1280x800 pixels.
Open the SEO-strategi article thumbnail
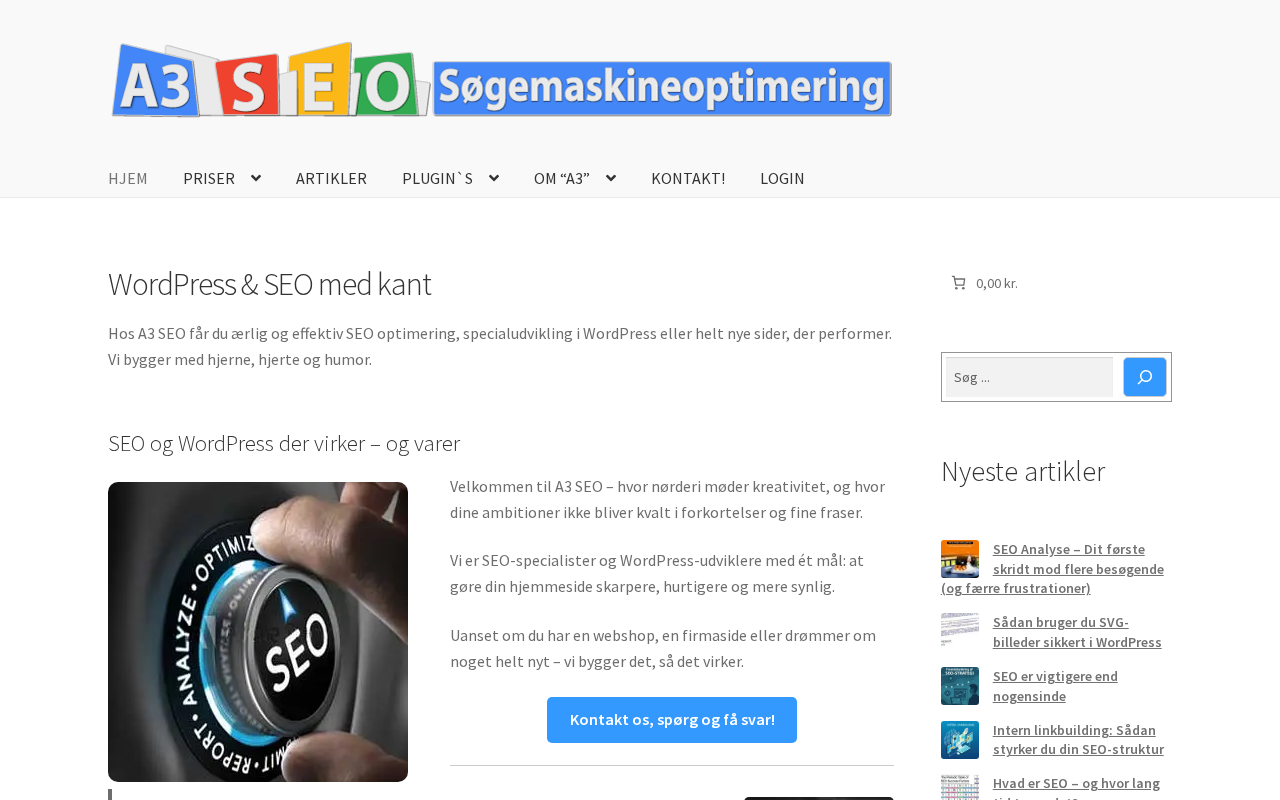click(x=960, y=686)
